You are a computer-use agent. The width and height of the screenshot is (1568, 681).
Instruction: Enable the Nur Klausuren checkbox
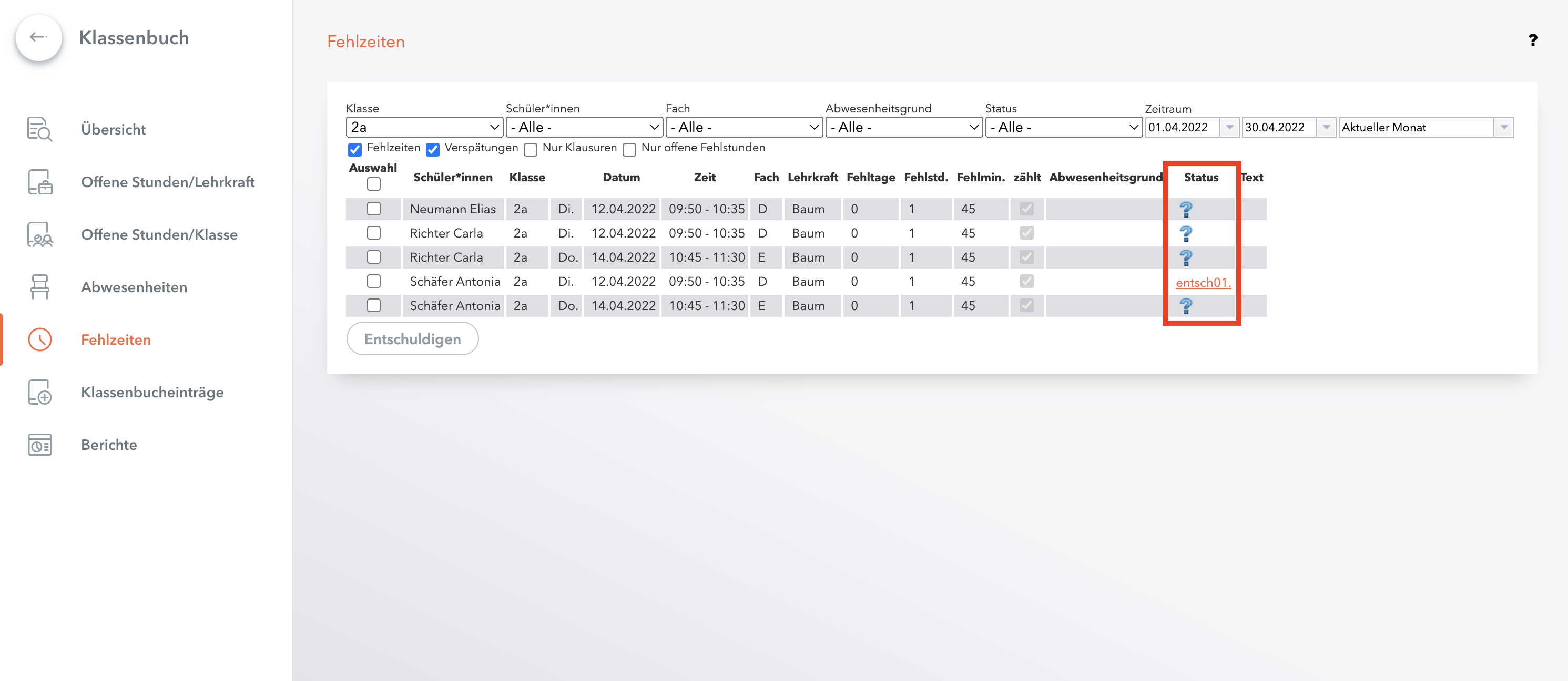(531, 149)
